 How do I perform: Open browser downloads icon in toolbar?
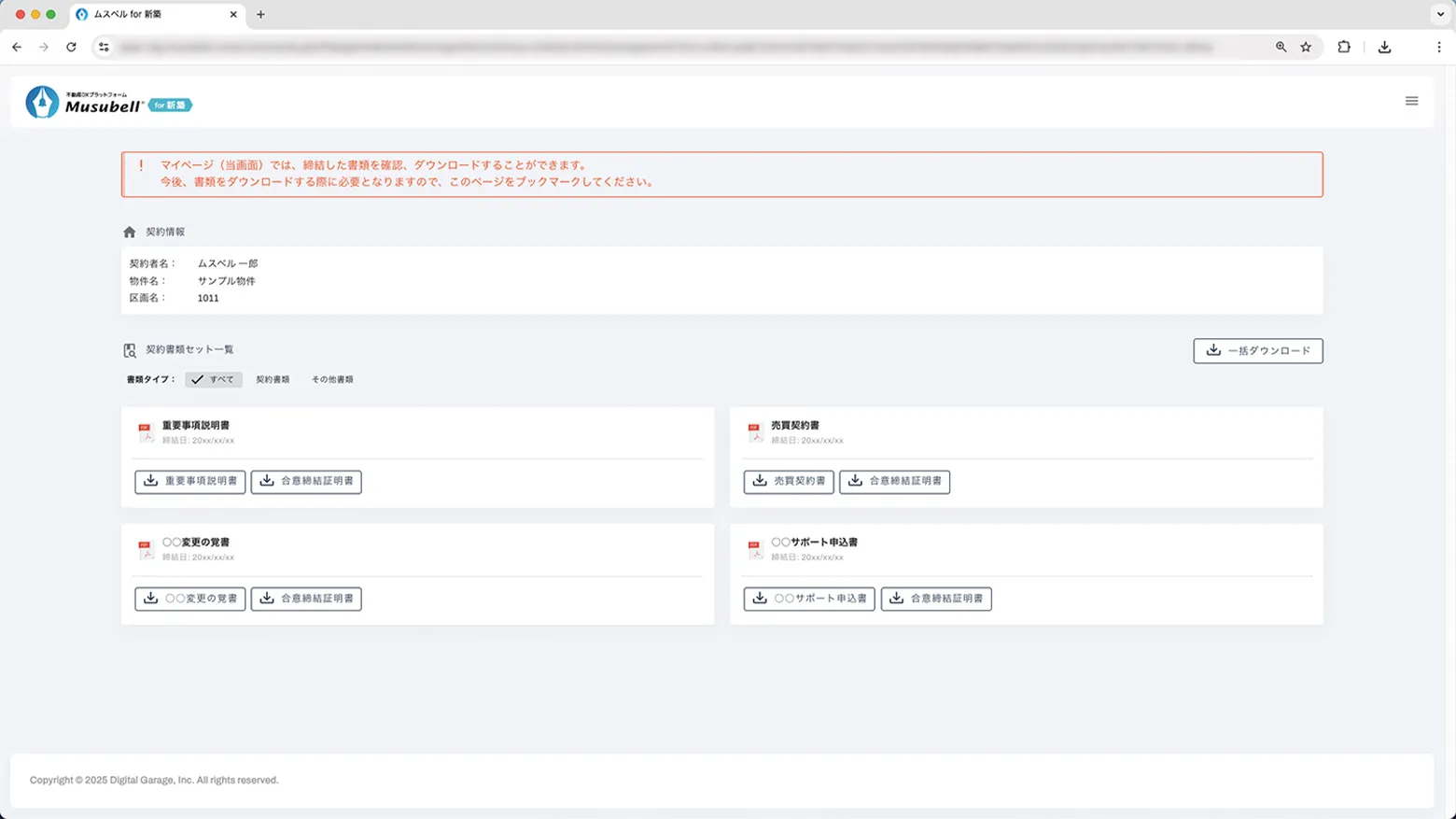1384,47
